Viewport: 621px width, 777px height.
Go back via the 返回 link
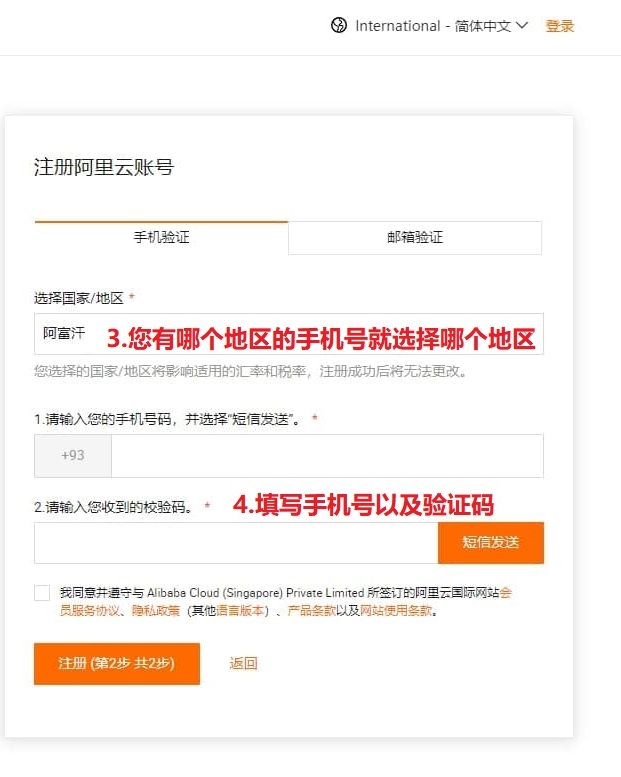tap(243, 663)
